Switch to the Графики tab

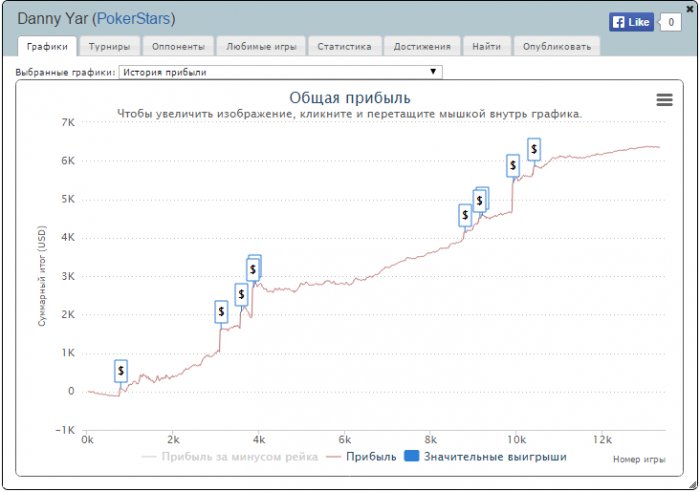point(47,46)
